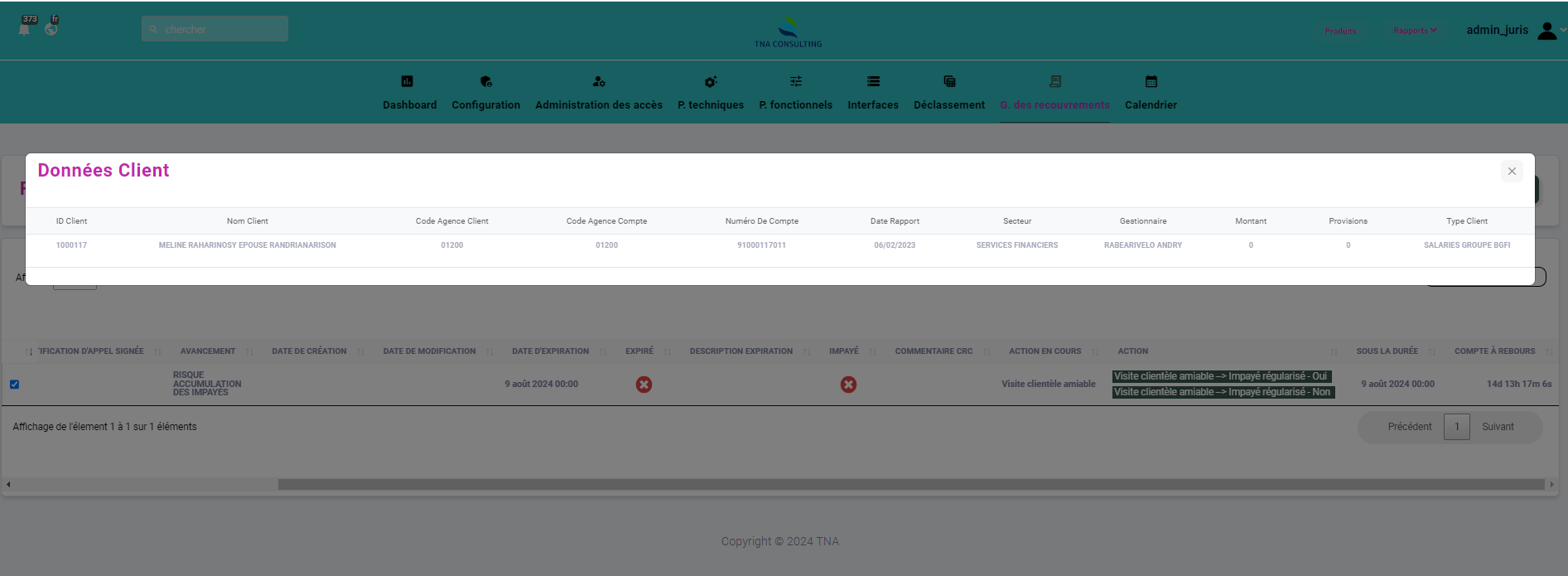Sort by Date d'expiration column

click(551, 351)
